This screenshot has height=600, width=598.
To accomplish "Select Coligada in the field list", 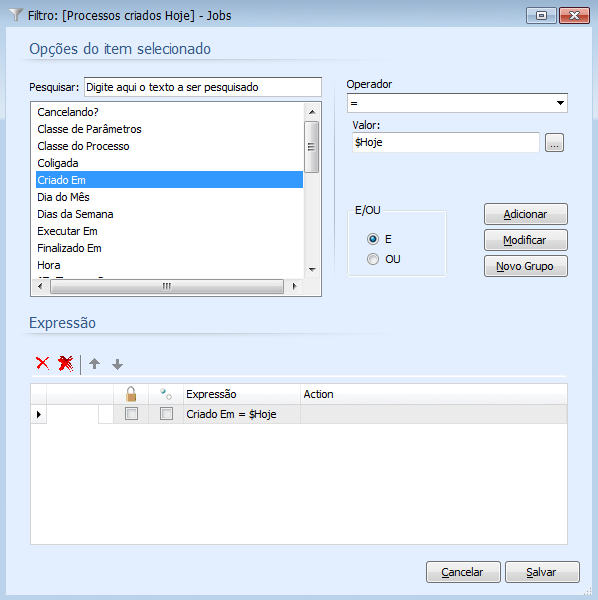I will coord(169,163).
